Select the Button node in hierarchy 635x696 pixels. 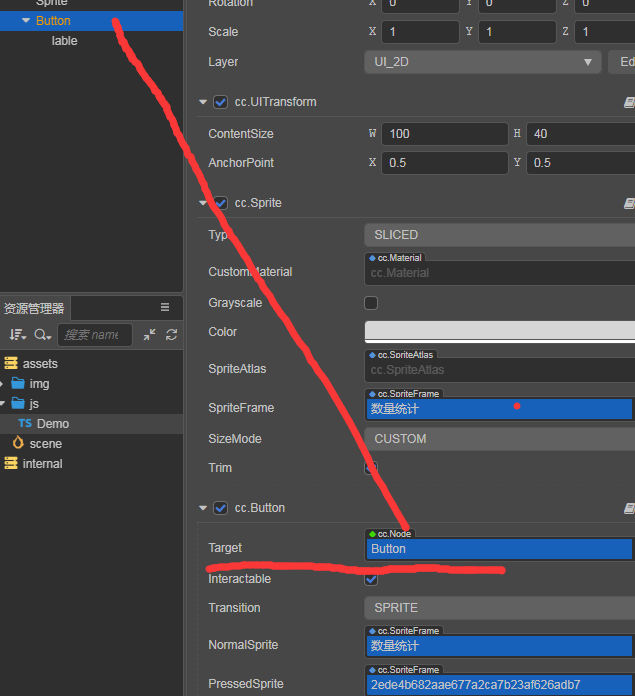tap(53, 21)
